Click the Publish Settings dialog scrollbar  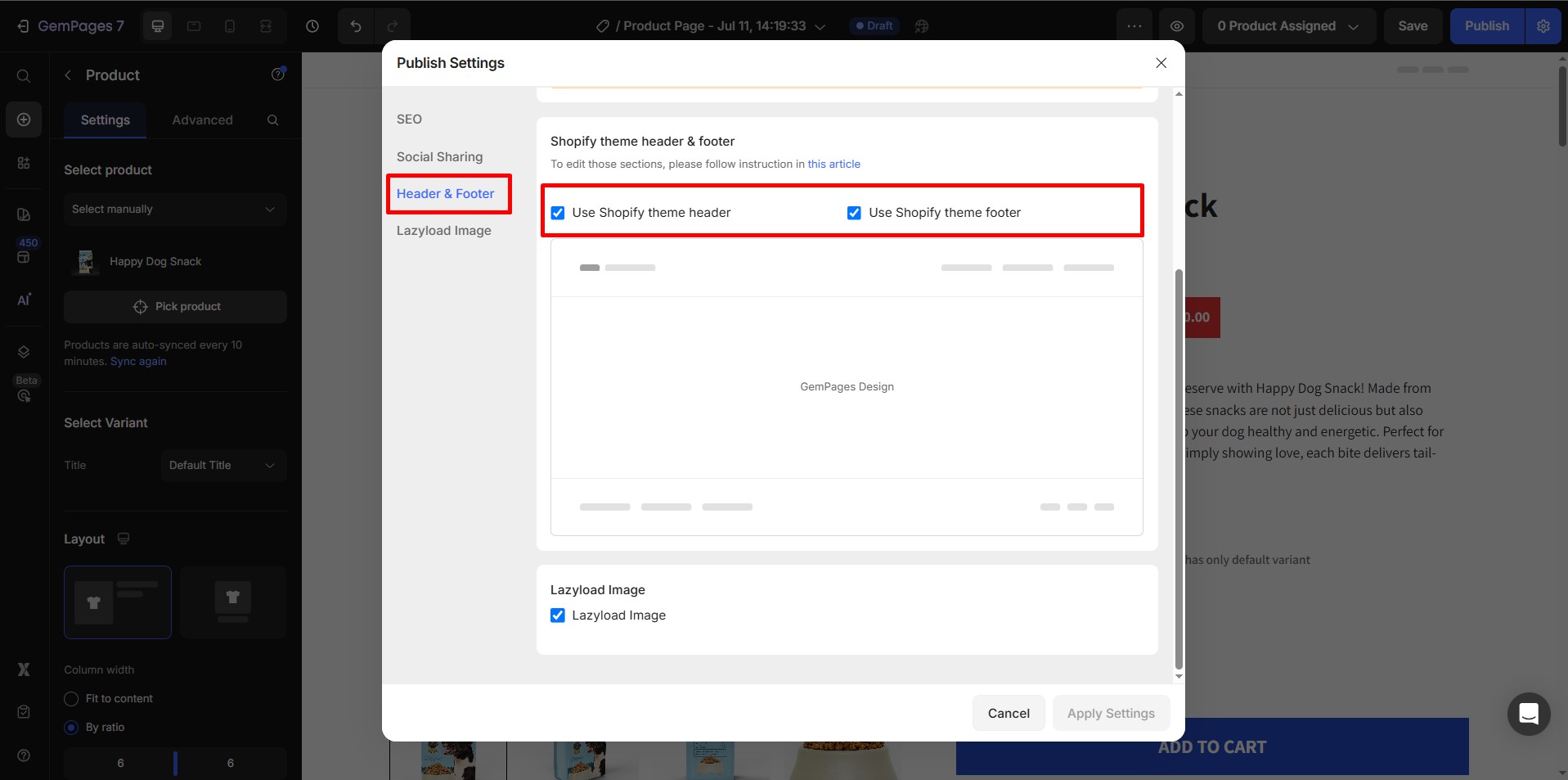(1179, 467)
